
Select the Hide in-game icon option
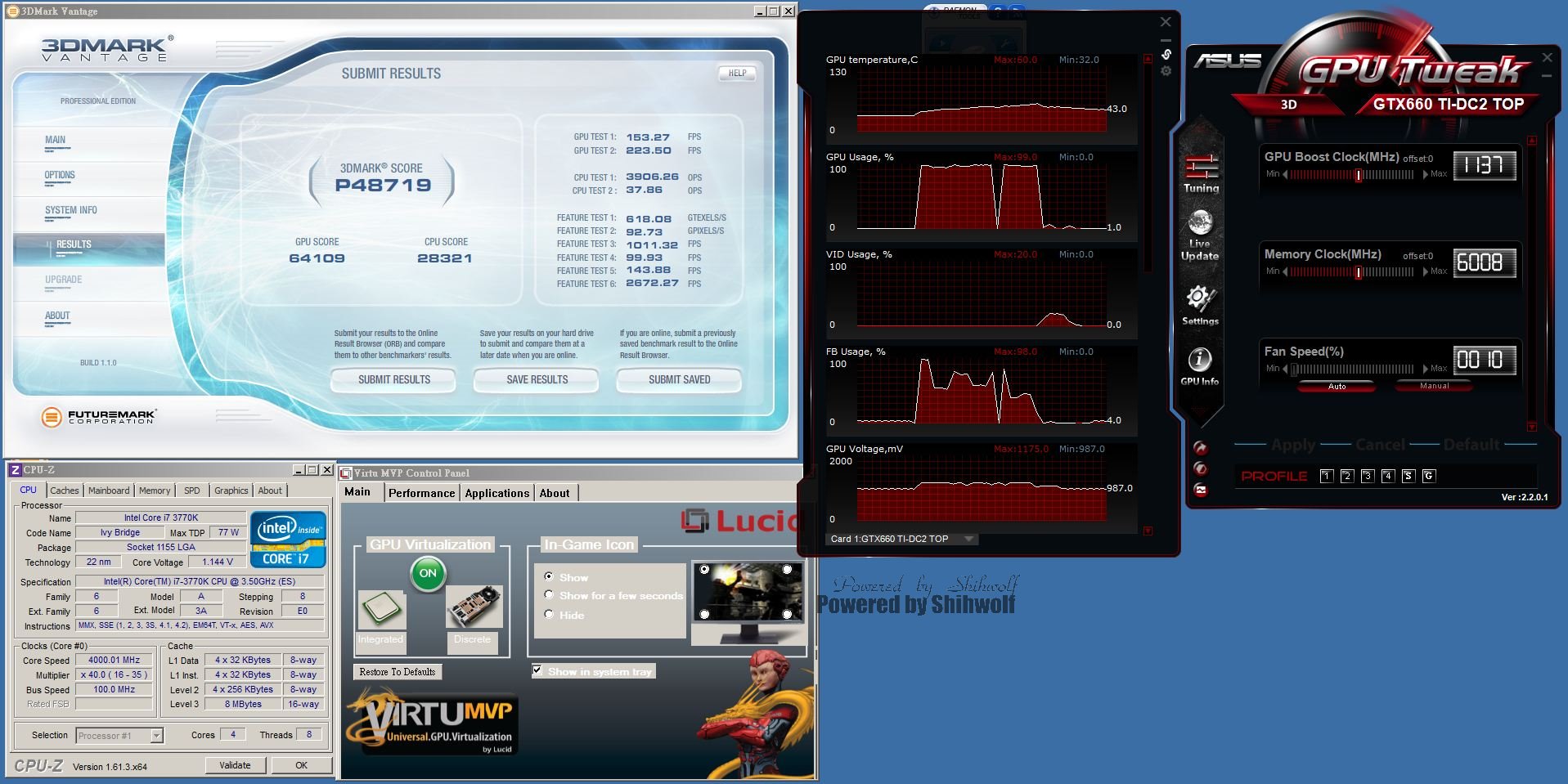pyautogui.click(x=549, y=614)
